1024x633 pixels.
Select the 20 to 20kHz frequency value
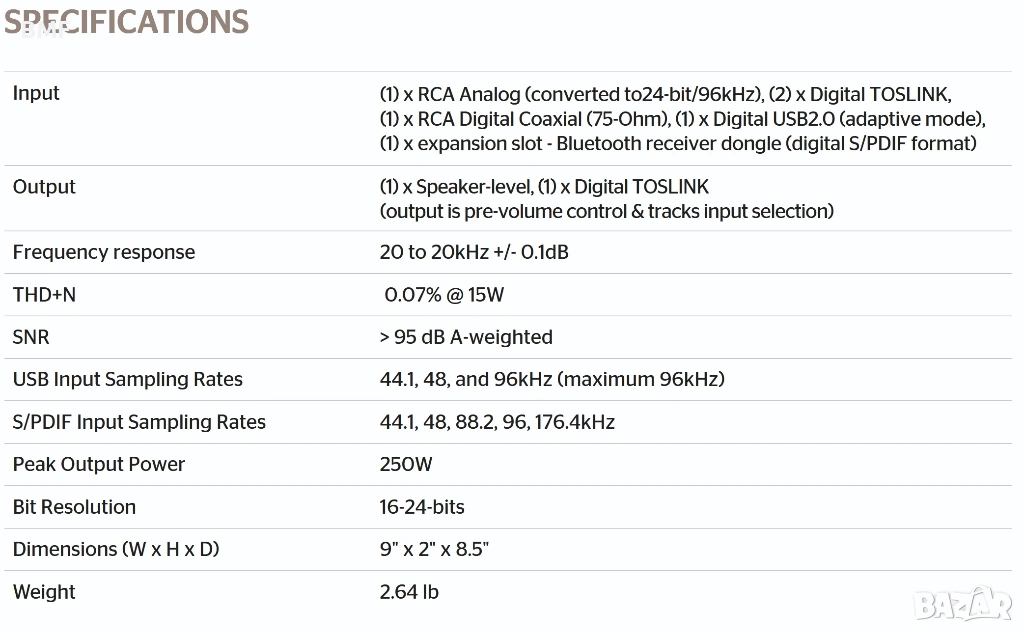474,252
